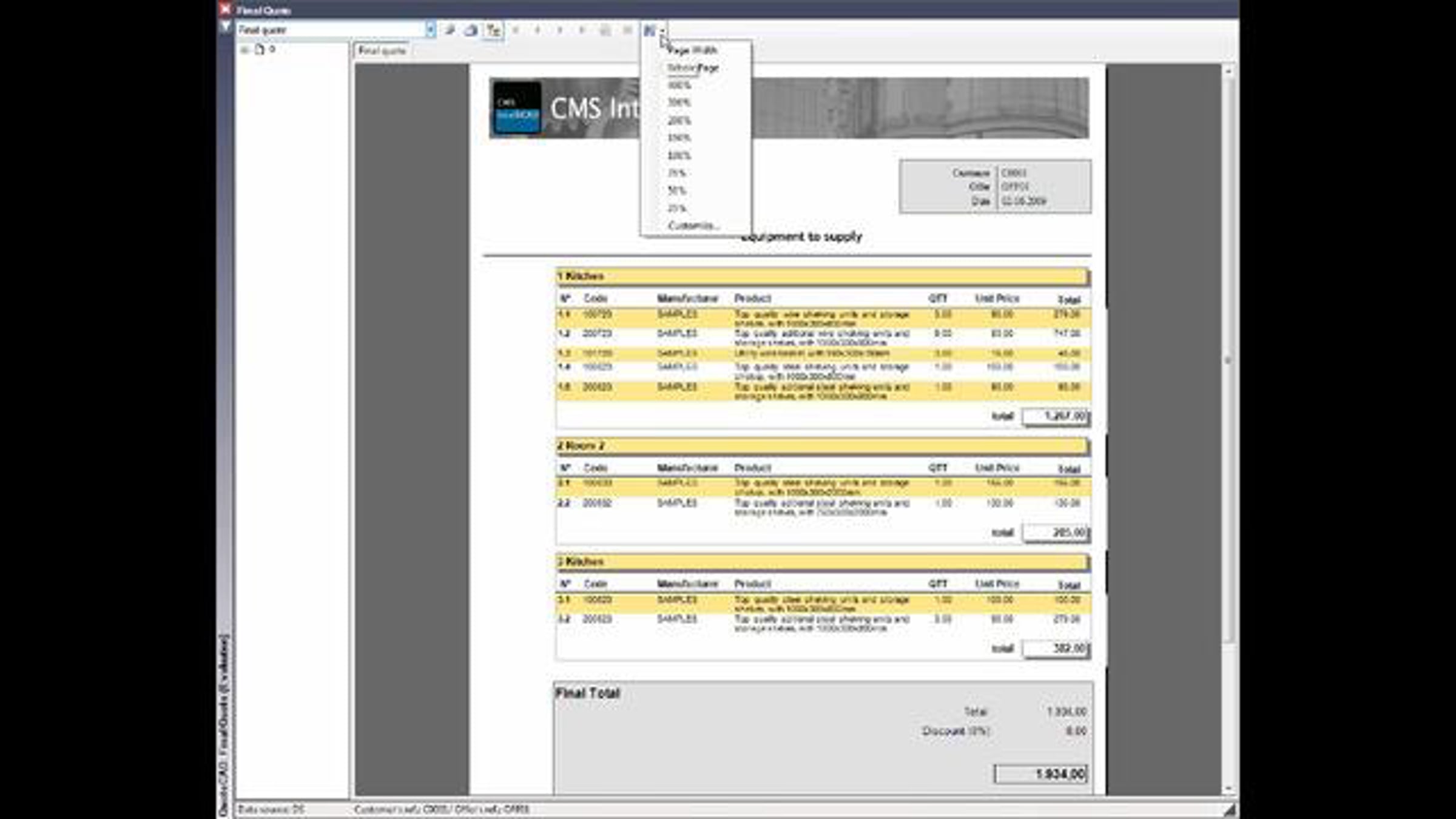Click the zoom icon in the toolbar
Image resolution: width=1456 pixels, height=819 pixels.
click(649, 30)
